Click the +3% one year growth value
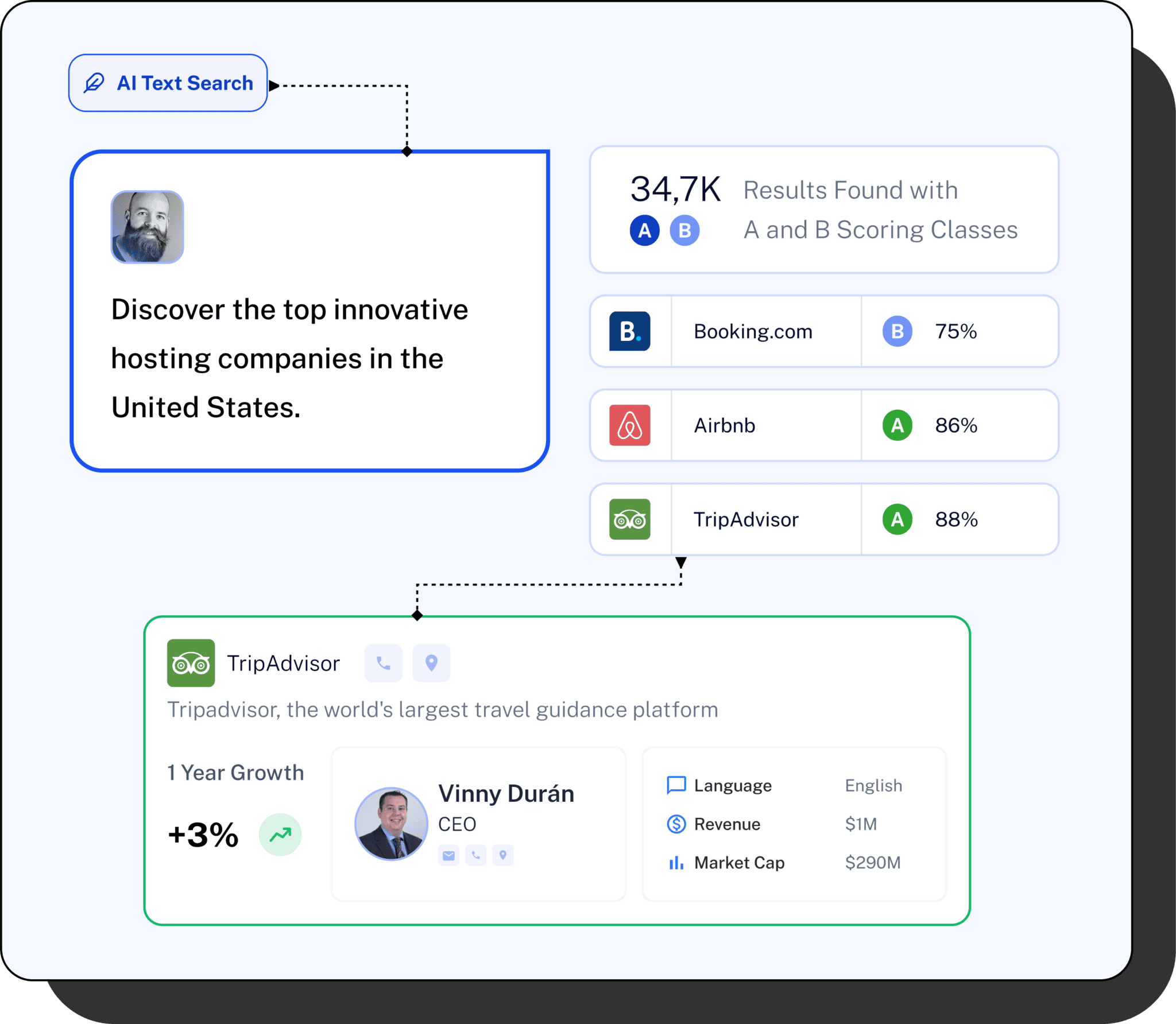The image size is (1176, 1024). [202, 835]
